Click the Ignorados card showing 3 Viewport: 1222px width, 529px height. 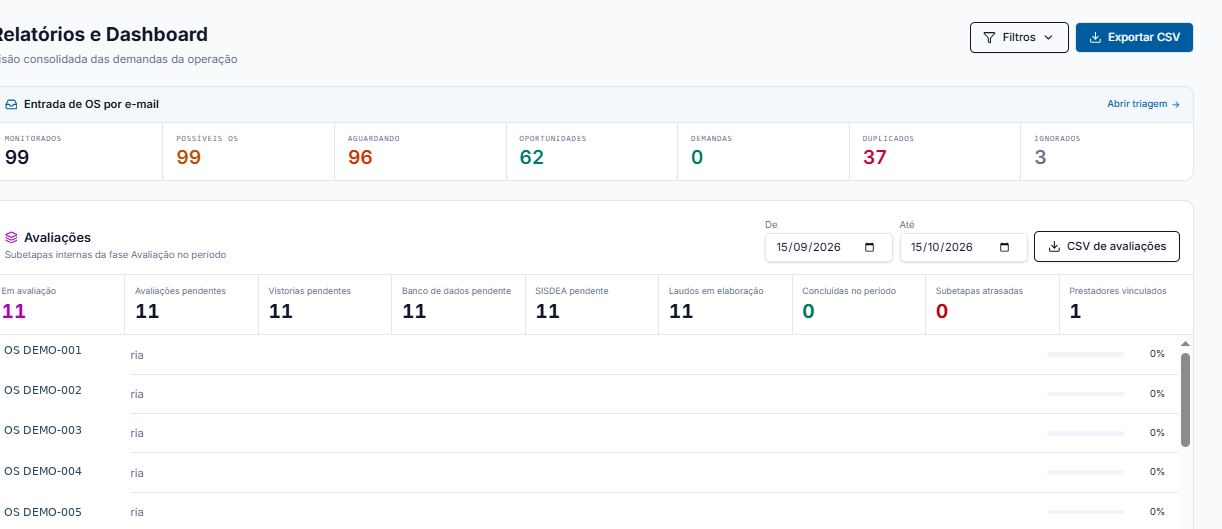(x=1107, y=151)
